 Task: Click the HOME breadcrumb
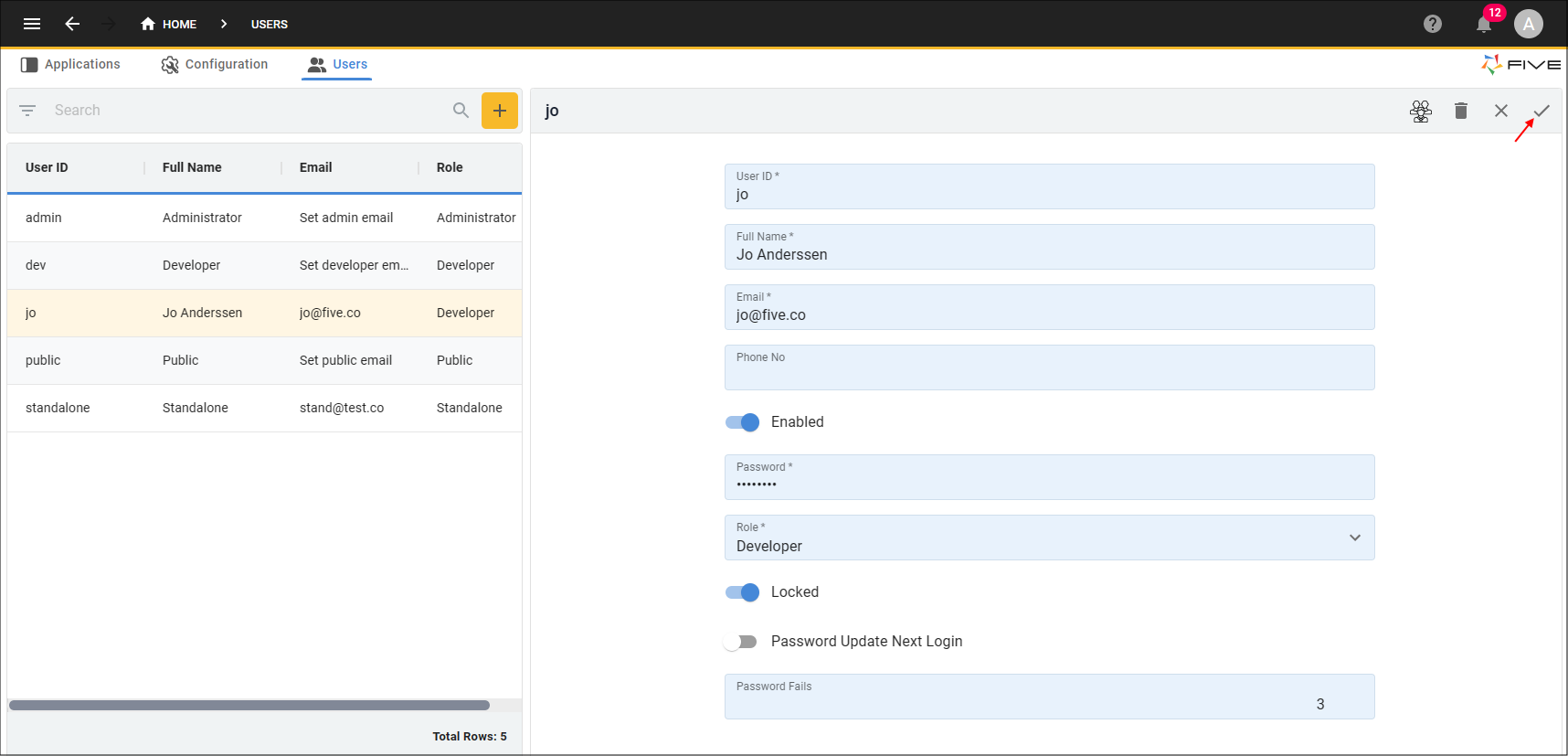coord(168,24)
